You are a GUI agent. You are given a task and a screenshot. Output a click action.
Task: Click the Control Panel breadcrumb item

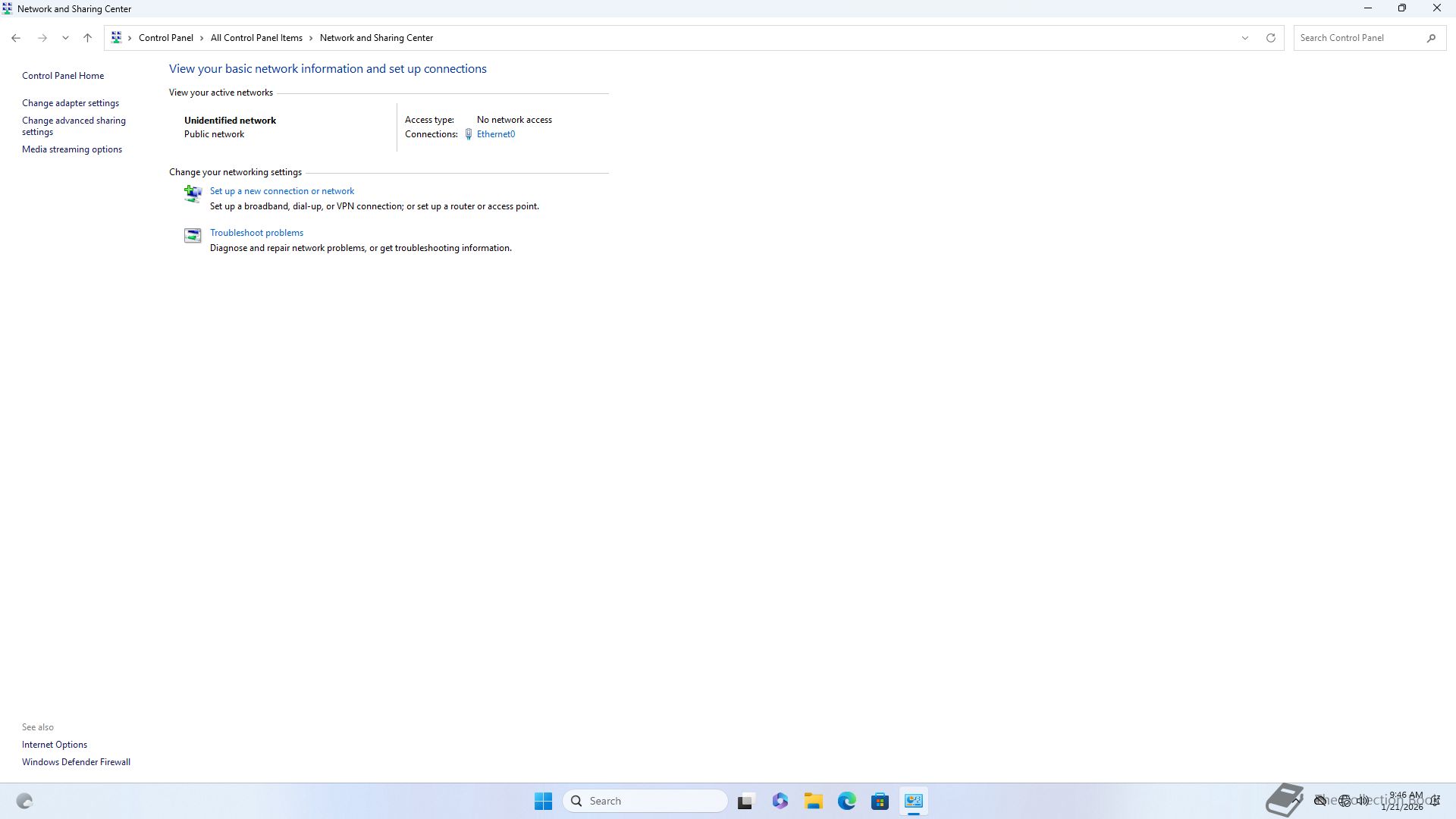165,38
